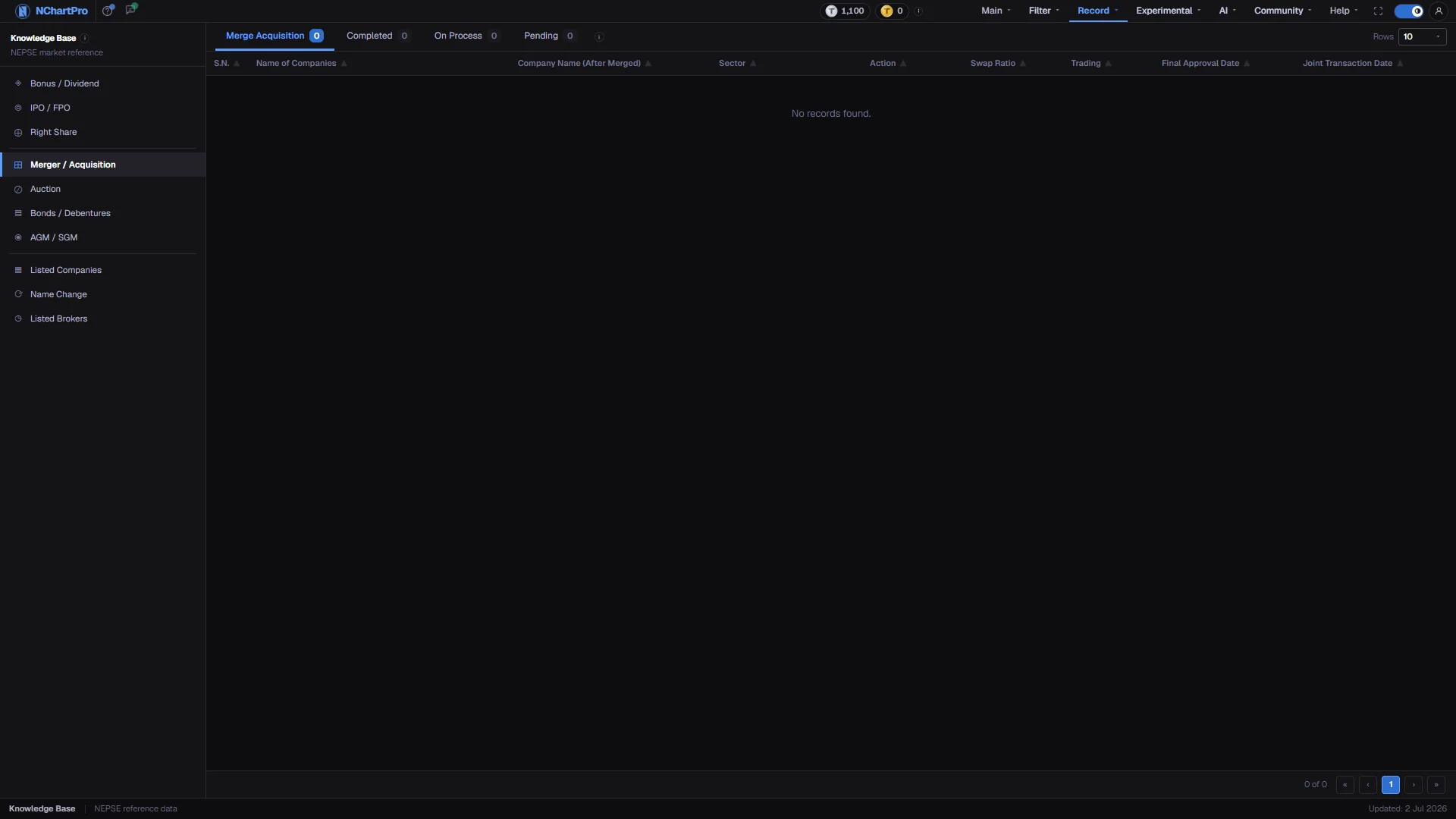Open the Rows per page dropdown
The height and width of the screenshot is (819, 1456).
pos(1422,36)
